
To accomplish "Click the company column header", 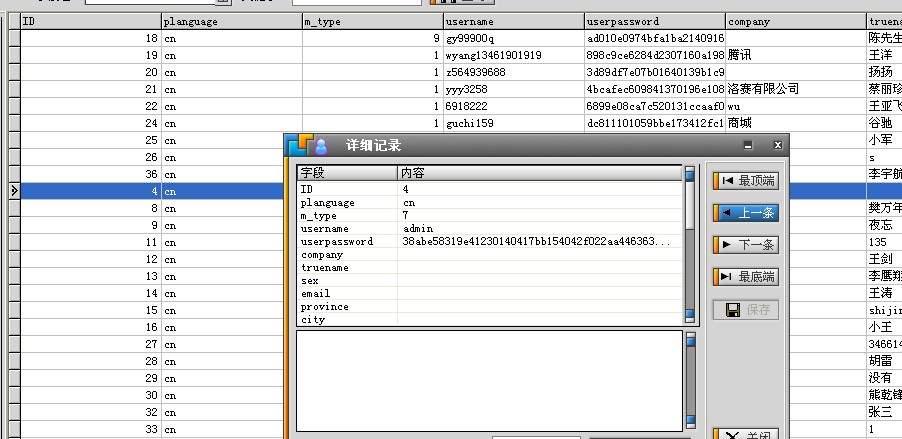I will tap(795, 21).
